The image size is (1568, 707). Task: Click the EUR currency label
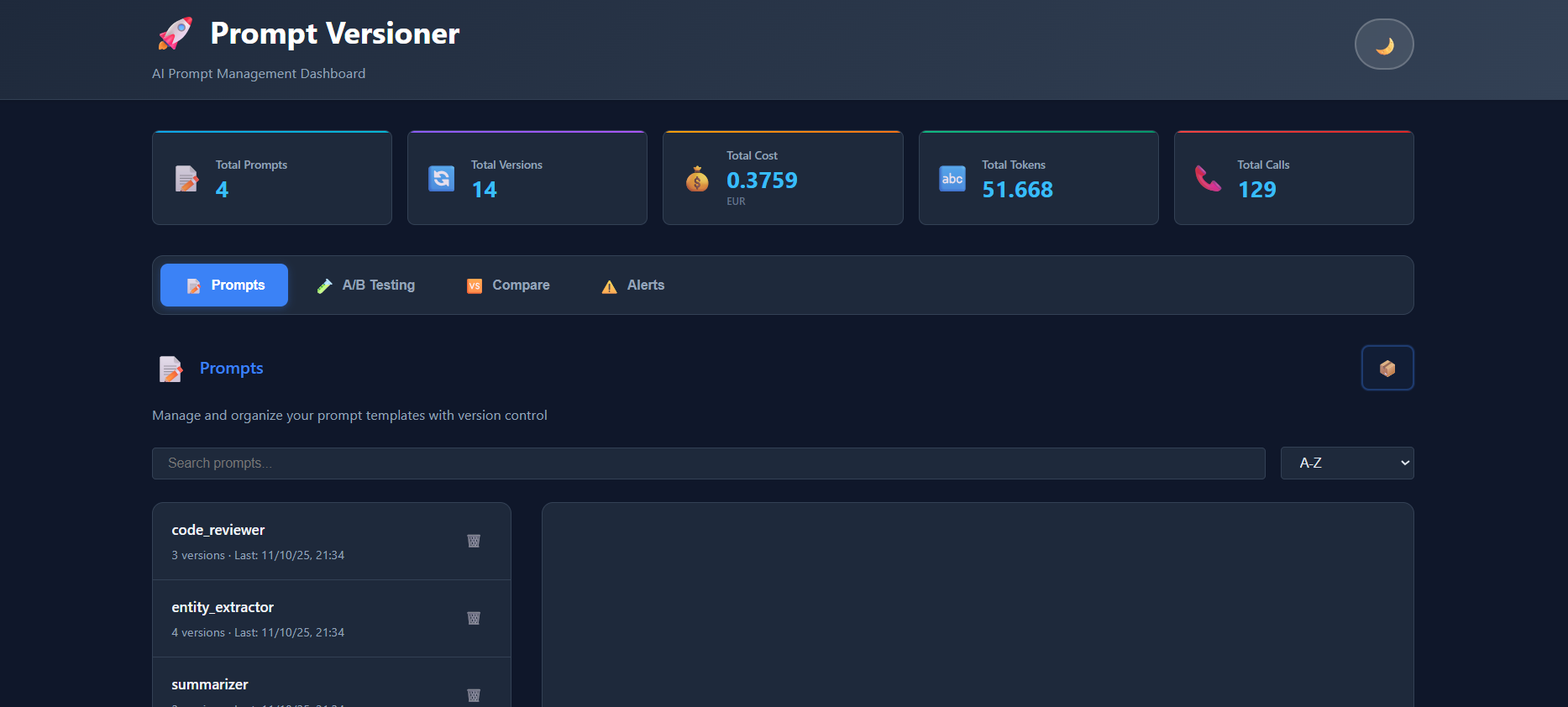pos(736,202)
